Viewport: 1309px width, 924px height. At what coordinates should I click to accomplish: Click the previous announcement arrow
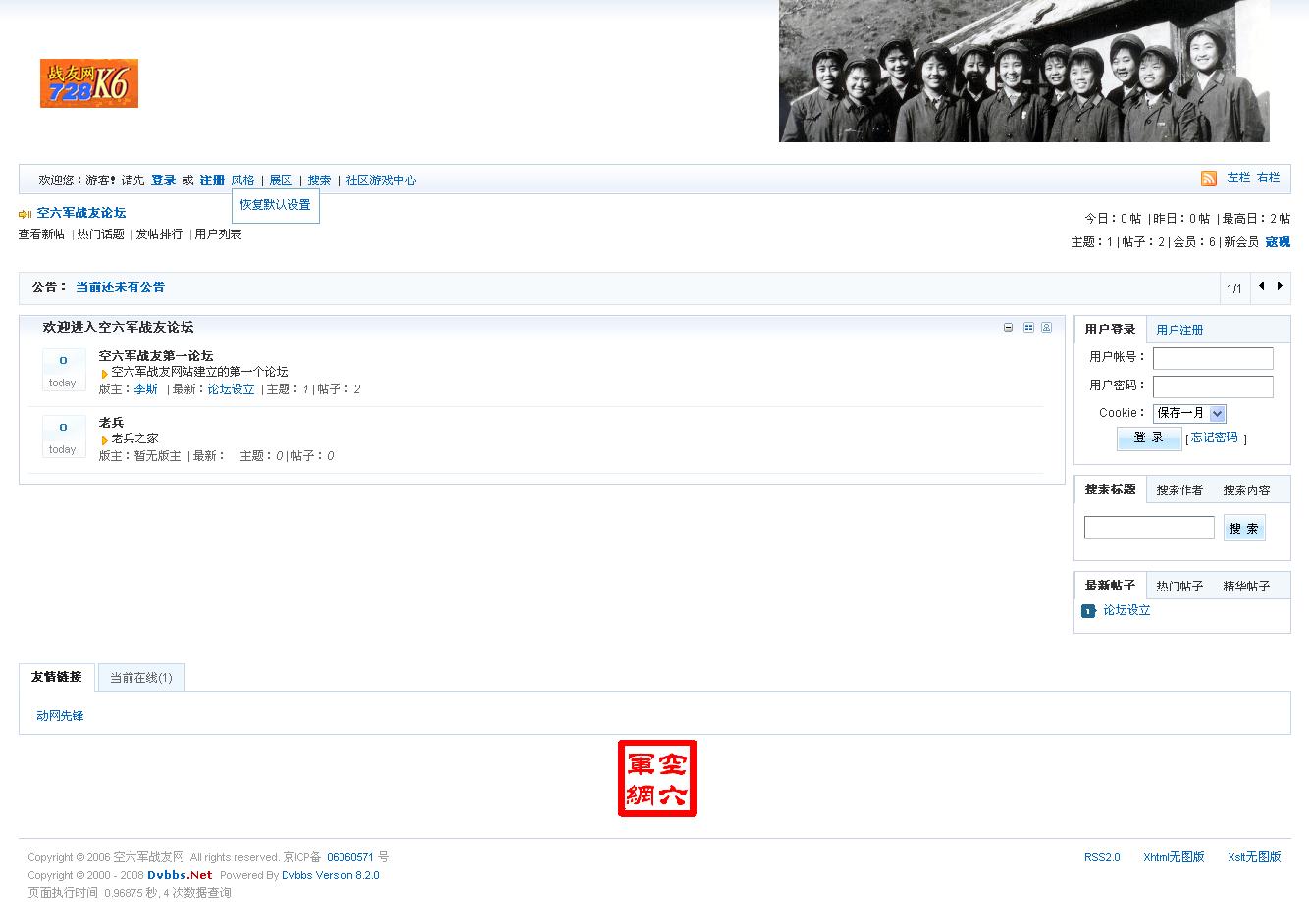(x=1262, y=286)
